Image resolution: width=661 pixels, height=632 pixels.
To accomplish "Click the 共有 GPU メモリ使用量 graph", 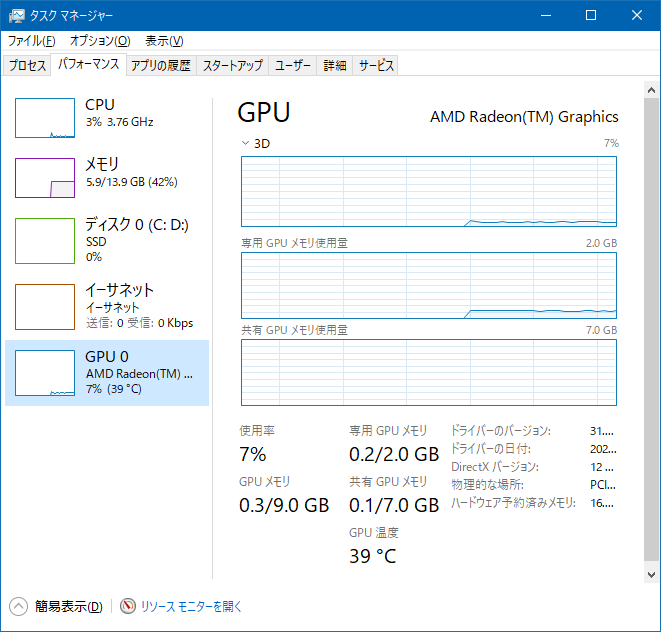I will (x=429, y=372).
